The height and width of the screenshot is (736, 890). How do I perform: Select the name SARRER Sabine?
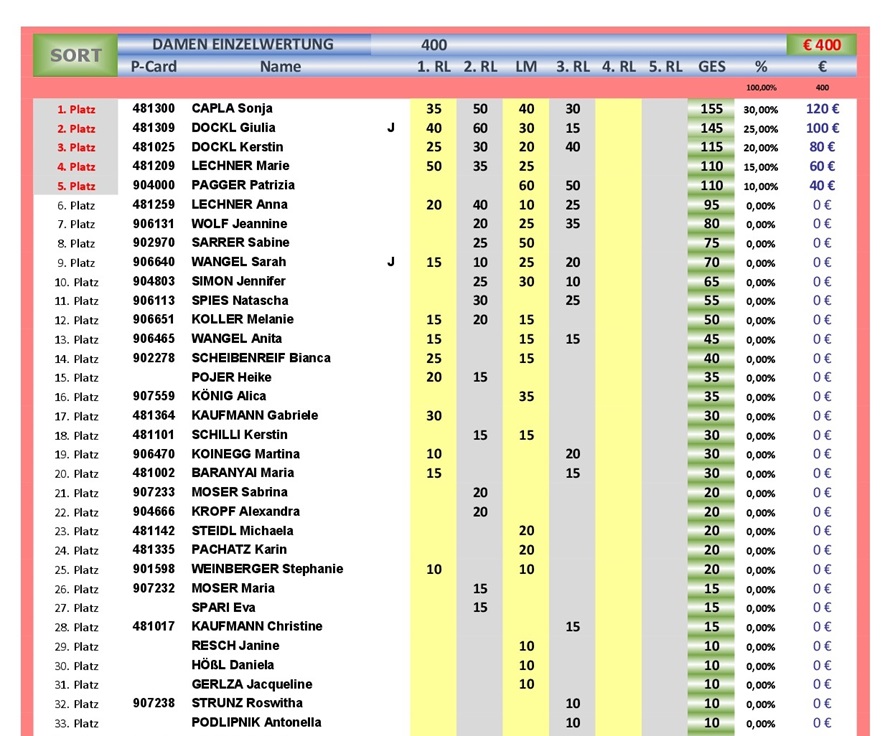240,242
